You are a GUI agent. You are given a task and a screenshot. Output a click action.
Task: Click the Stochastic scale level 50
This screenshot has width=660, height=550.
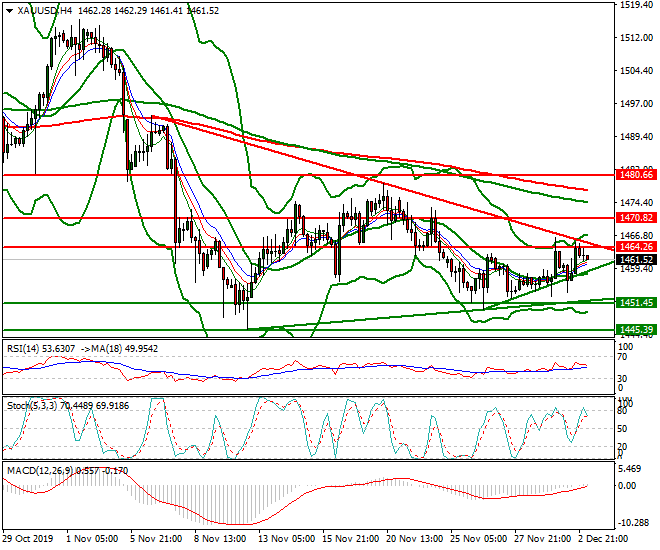[x=622, y=429]
